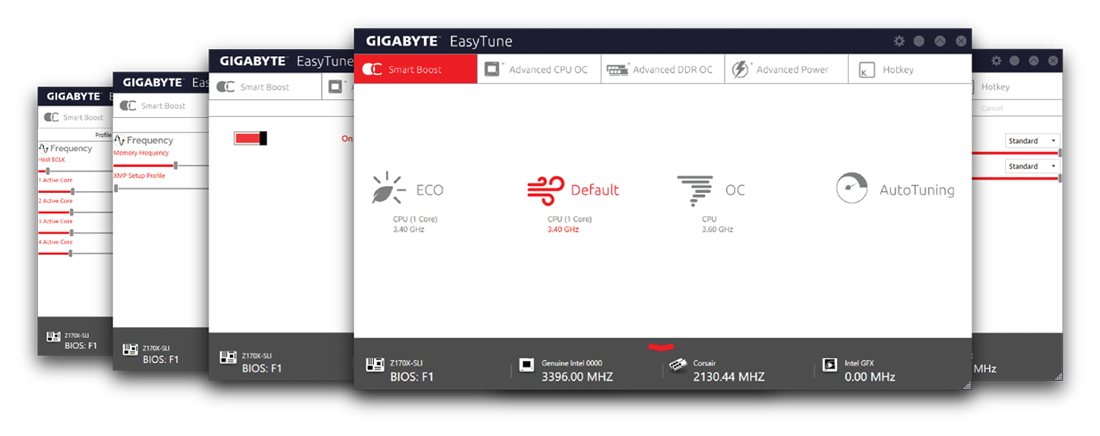The width and height of the screenshot is (1100, 436).
Task: Click the XMP Setup Profile slider
Action: (116, 188)
